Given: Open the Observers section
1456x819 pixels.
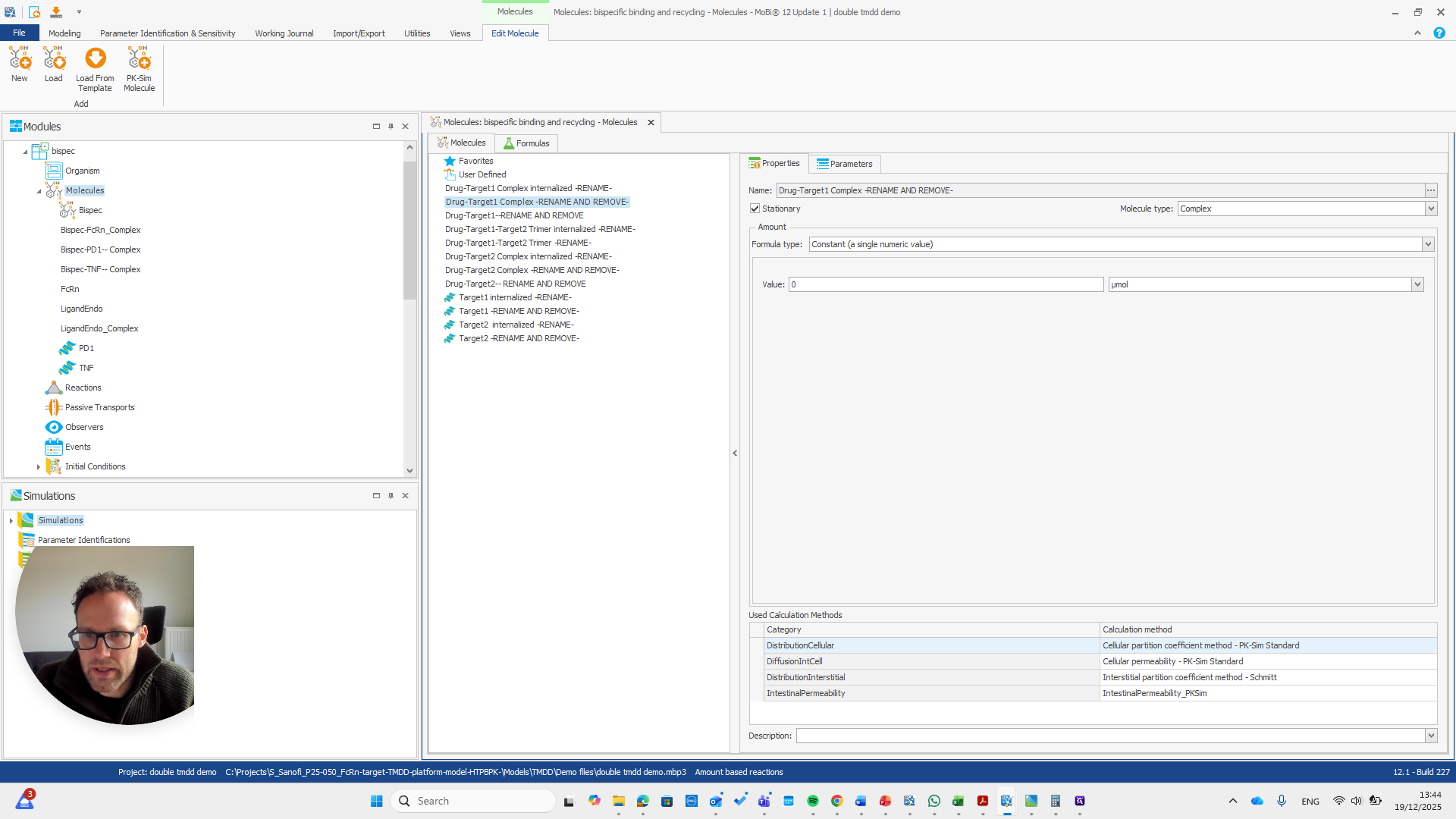Looking at the screenshot, I should click(x=53, y=427).
